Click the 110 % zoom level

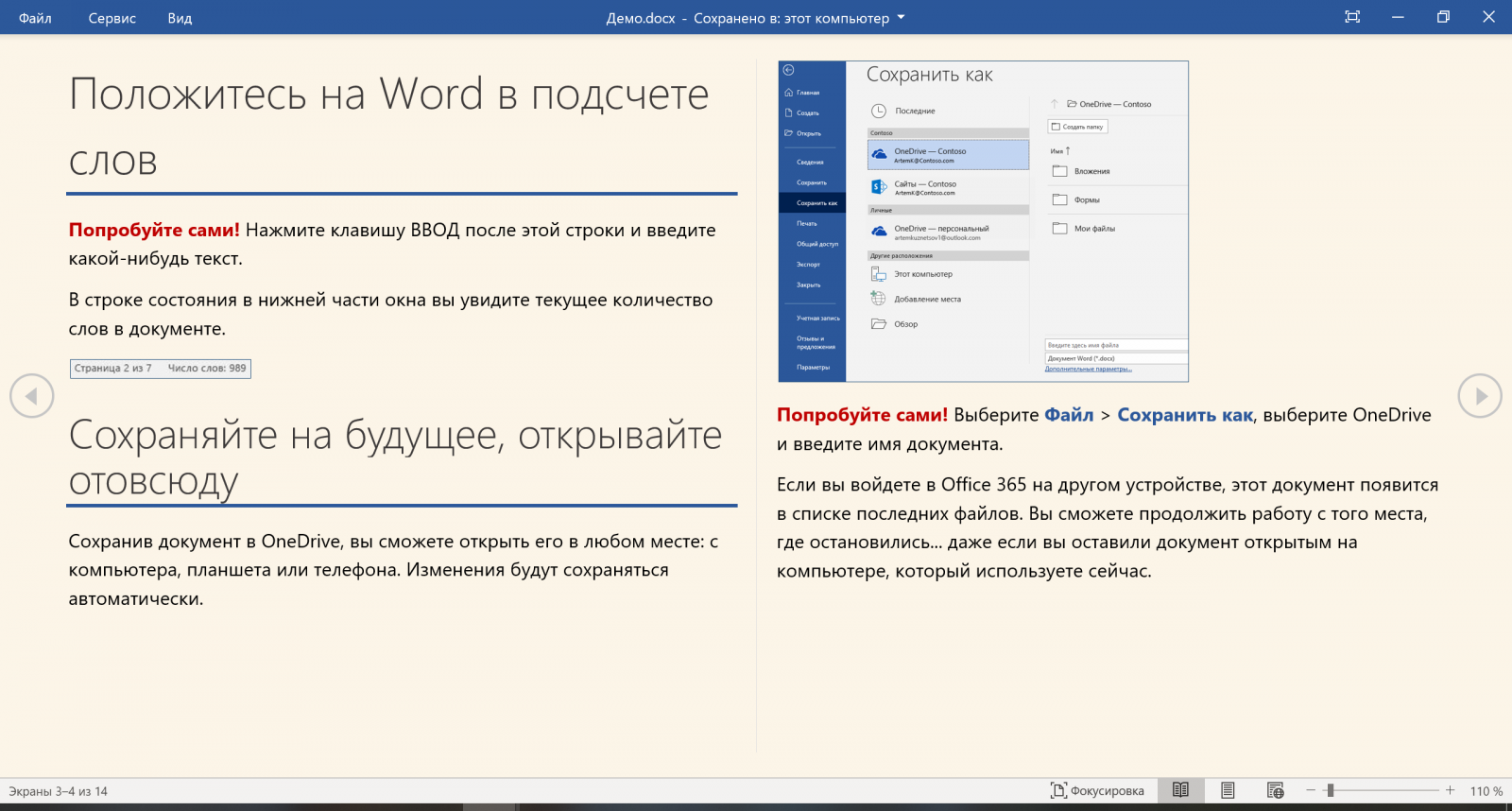click(x=1486, y=791)
